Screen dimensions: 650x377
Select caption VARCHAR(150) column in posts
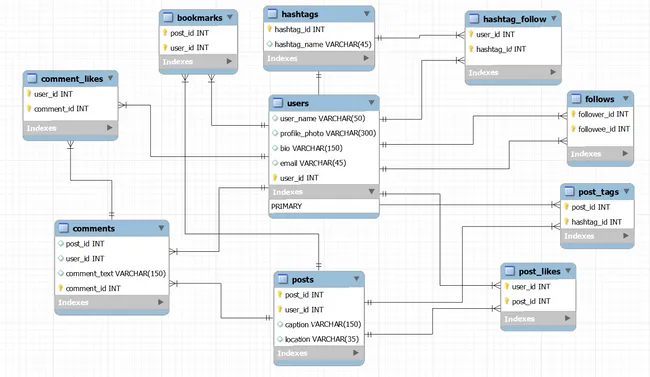[x=319, y=324]
